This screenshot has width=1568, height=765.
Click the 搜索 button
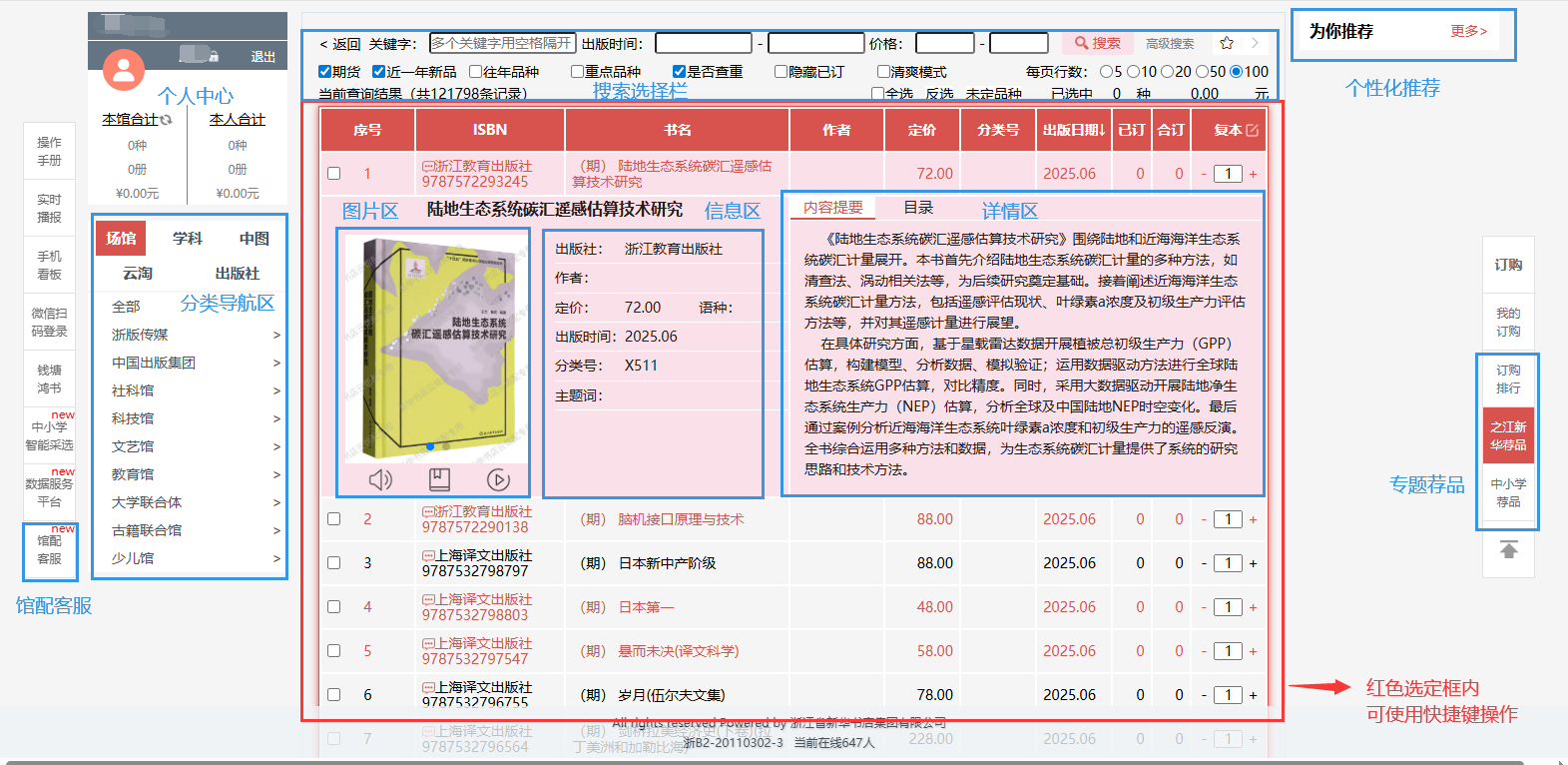pos(1097,43)
